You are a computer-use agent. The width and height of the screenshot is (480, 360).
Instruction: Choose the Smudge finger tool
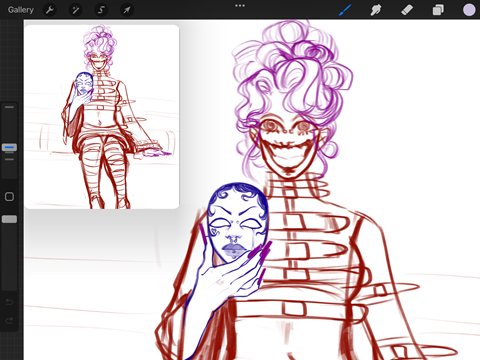coord(376,10)
